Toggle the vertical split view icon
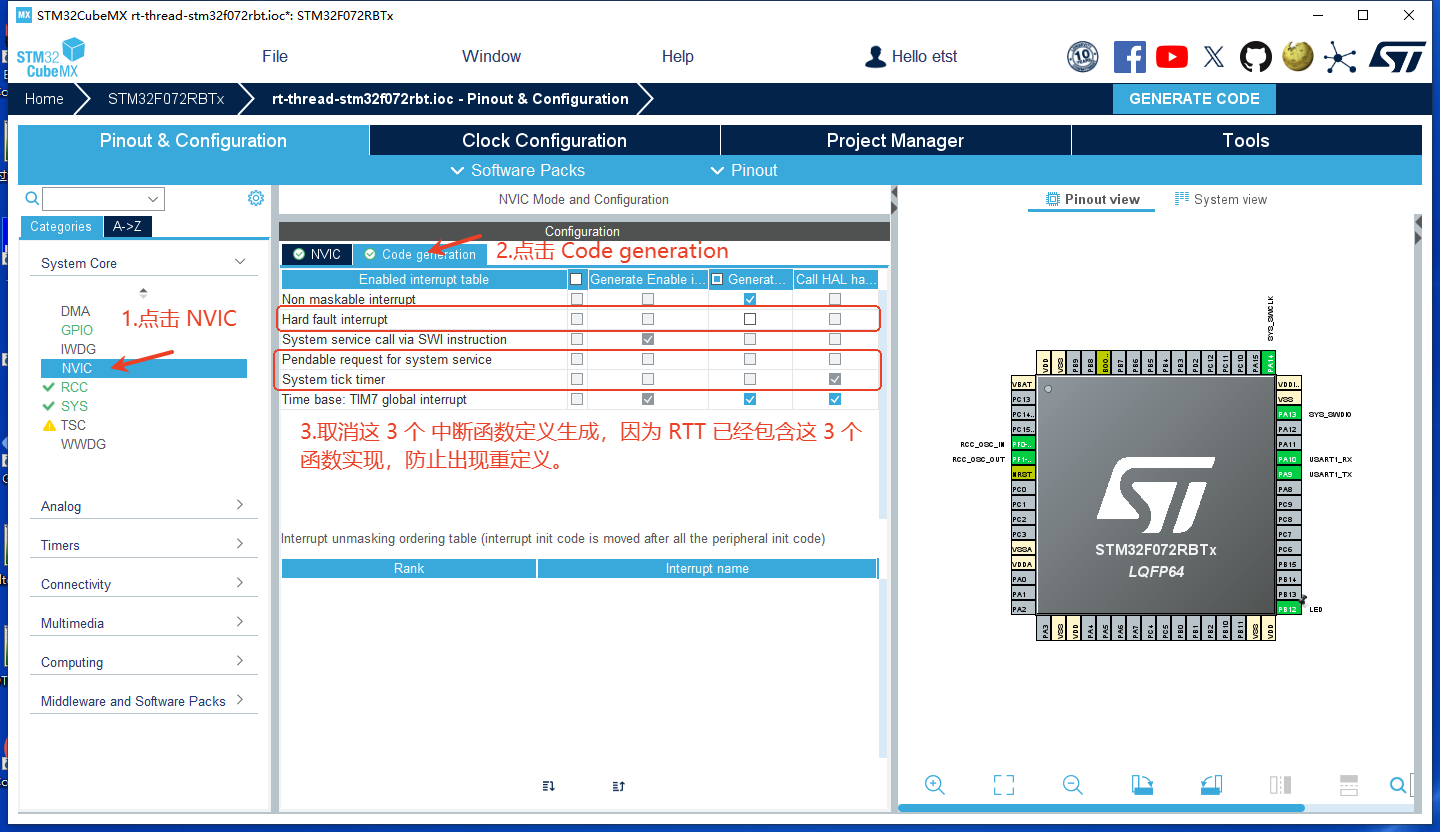 tap(1280, 785)
